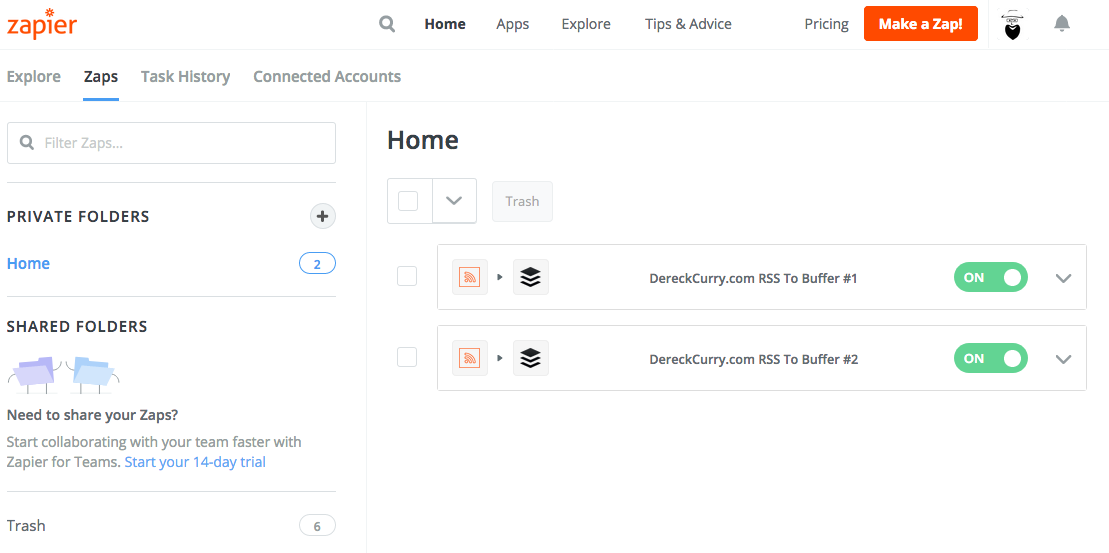Open Zap DereckCurry.com RSS To Buffer #2
The height and width of the screenshot is (553, 1109).
(x=753, y=359)
